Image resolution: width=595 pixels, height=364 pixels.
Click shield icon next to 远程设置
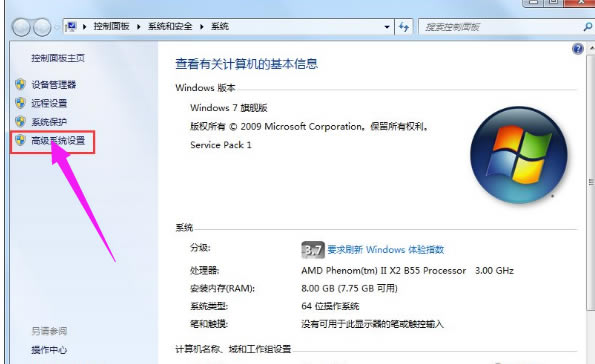(x=20, y=103)
